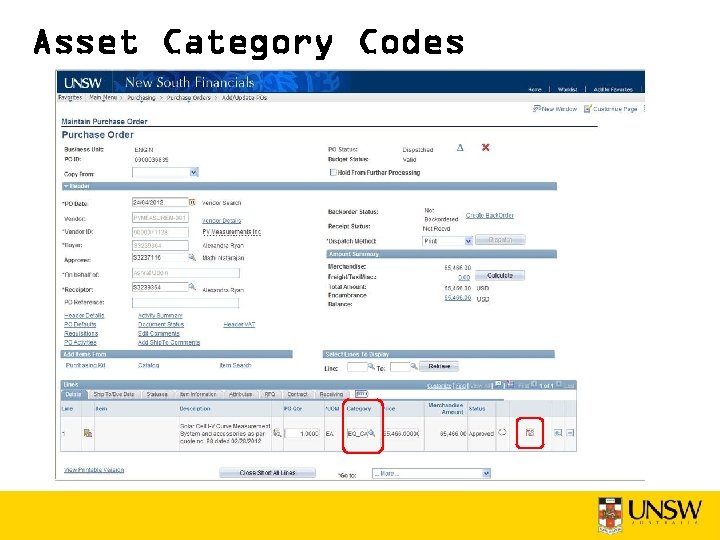Image resolution: width=720 pixels, height=540 pixels.
Task: Click into the Category code field
Action: (x=358, y=433)
